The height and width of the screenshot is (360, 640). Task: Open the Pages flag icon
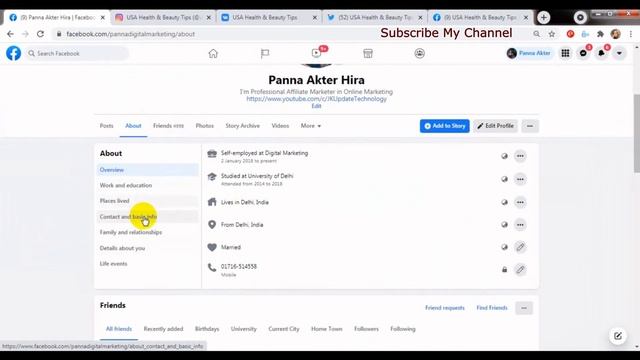tap(265, 53)
